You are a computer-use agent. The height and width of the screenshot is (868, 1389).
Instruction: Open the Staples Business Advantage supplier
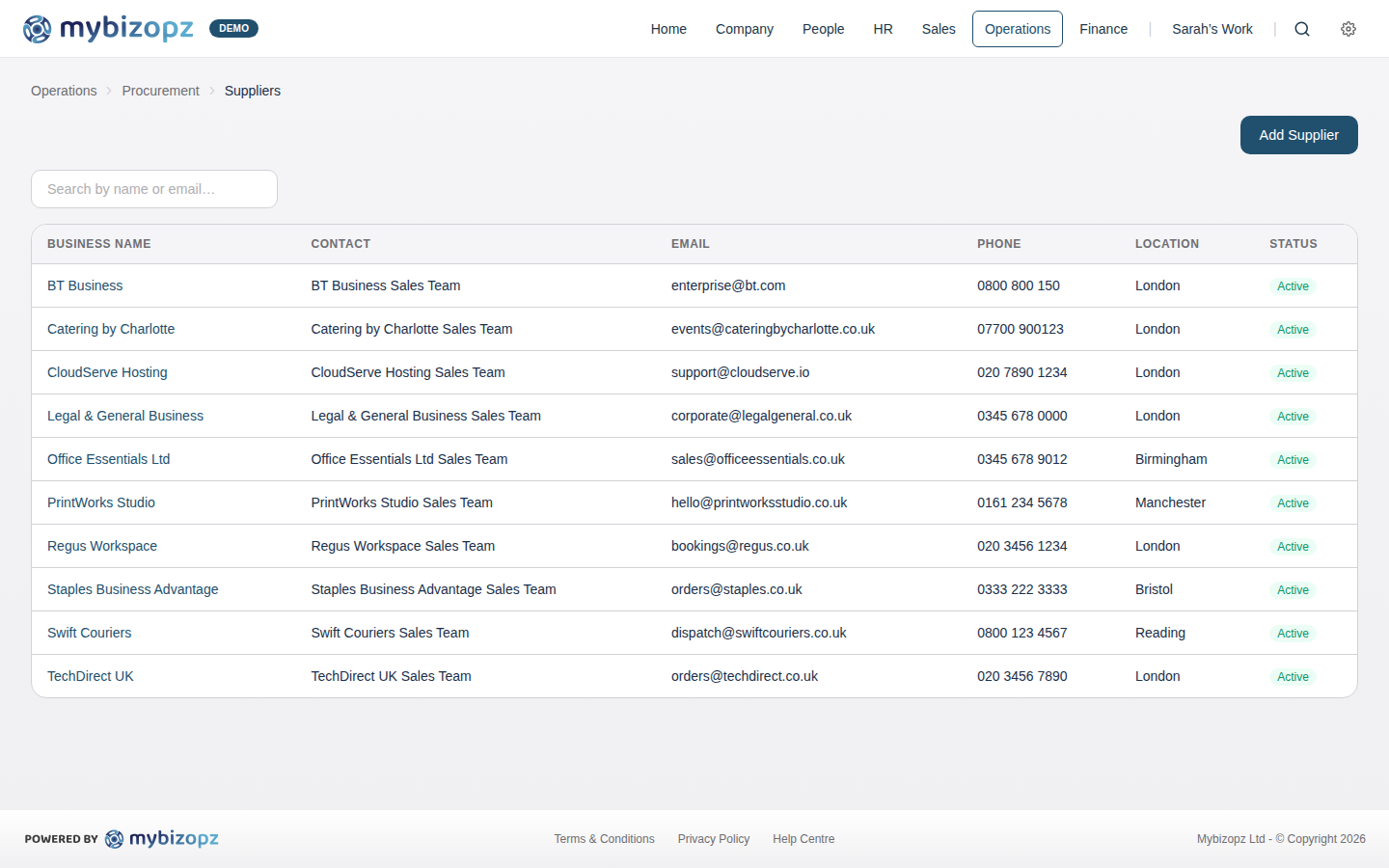pyautogui.click(x=133, y=589)
